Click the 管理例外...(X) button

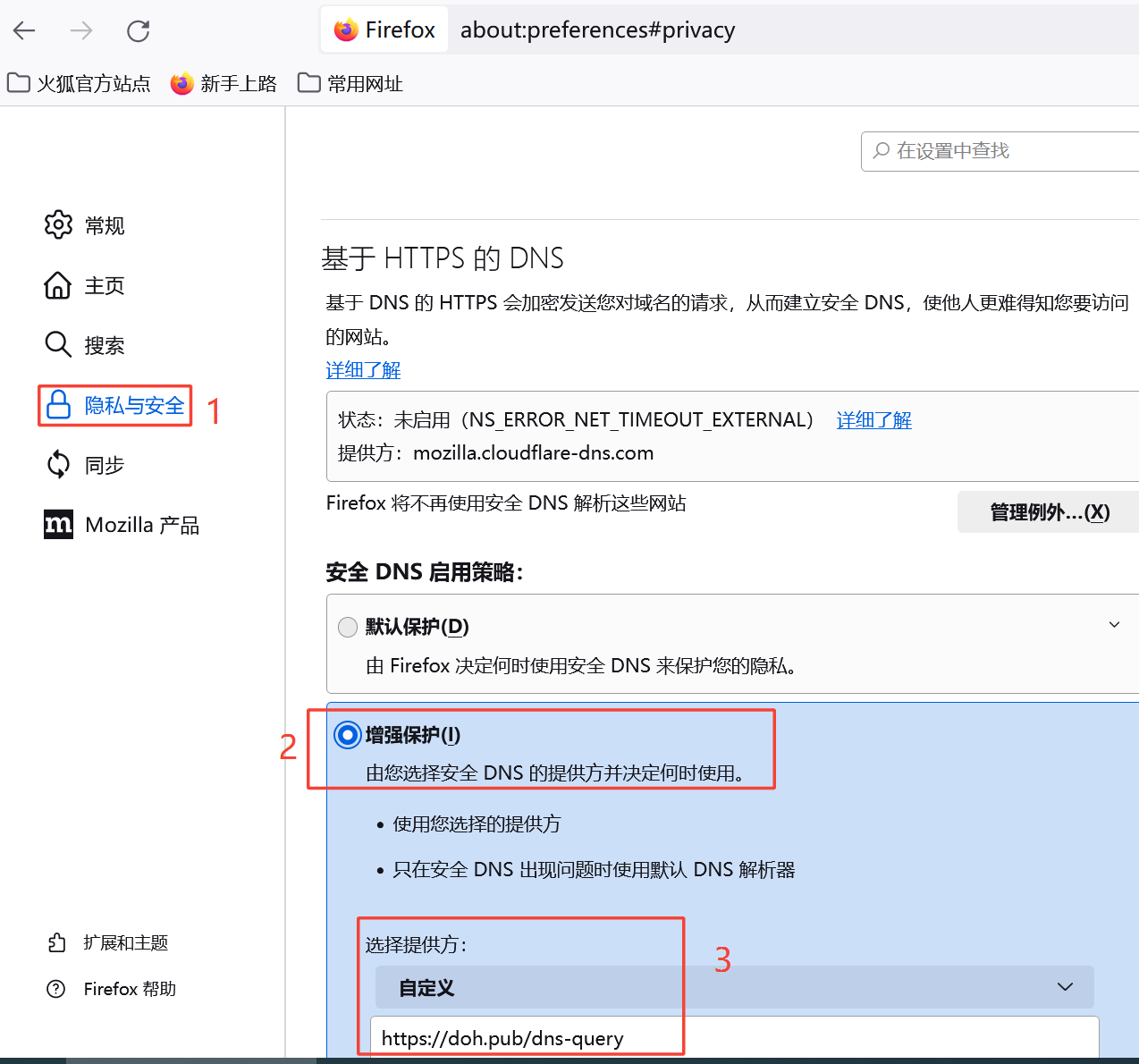1050,512
